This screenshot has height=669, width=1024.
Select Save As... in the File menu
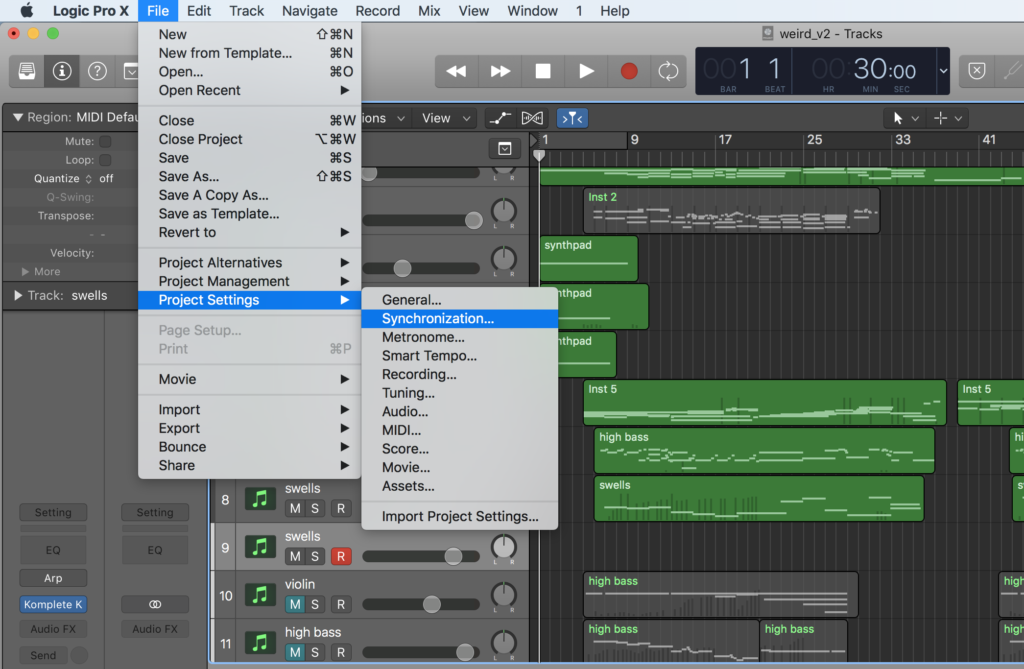(249, 176)
